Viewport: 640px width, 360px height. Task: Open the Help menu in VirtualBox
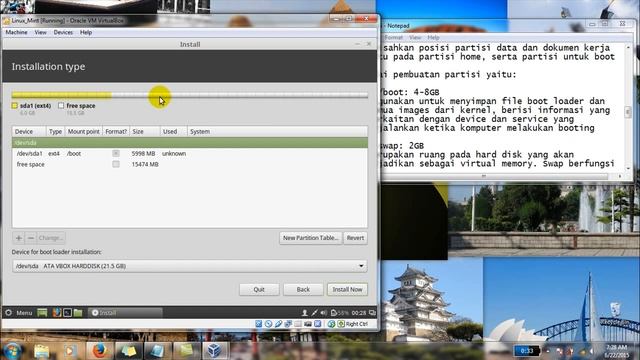click(86, 32)
